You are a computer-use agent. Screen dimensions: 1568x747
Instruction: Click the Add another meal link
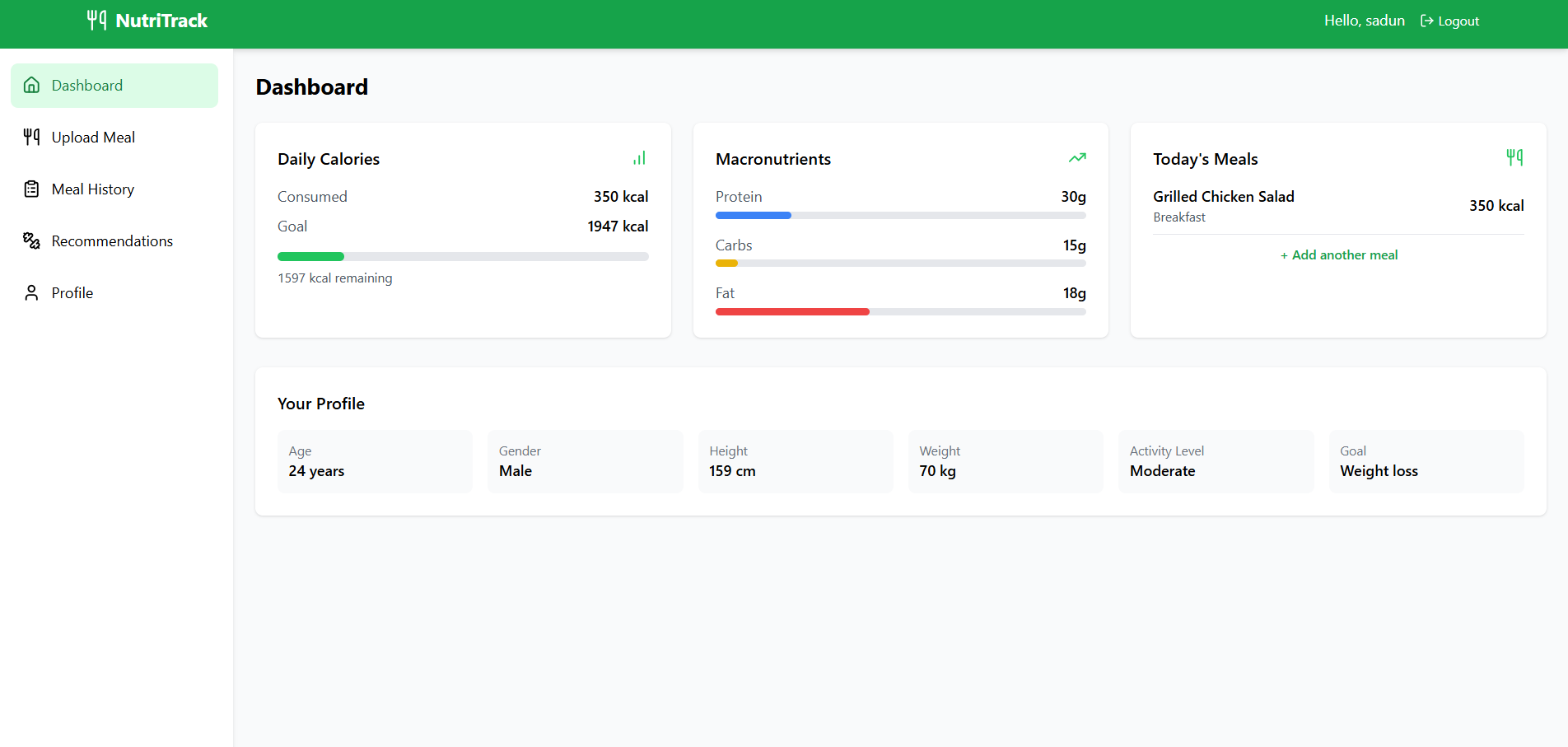pyautogui.click(x=1339, y=255)
